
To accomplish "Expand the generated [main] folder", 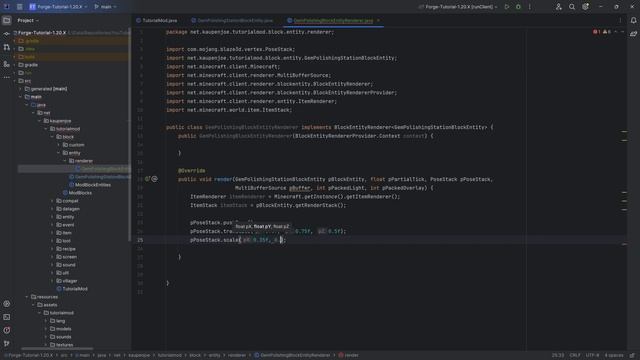I will click(21, 89).
